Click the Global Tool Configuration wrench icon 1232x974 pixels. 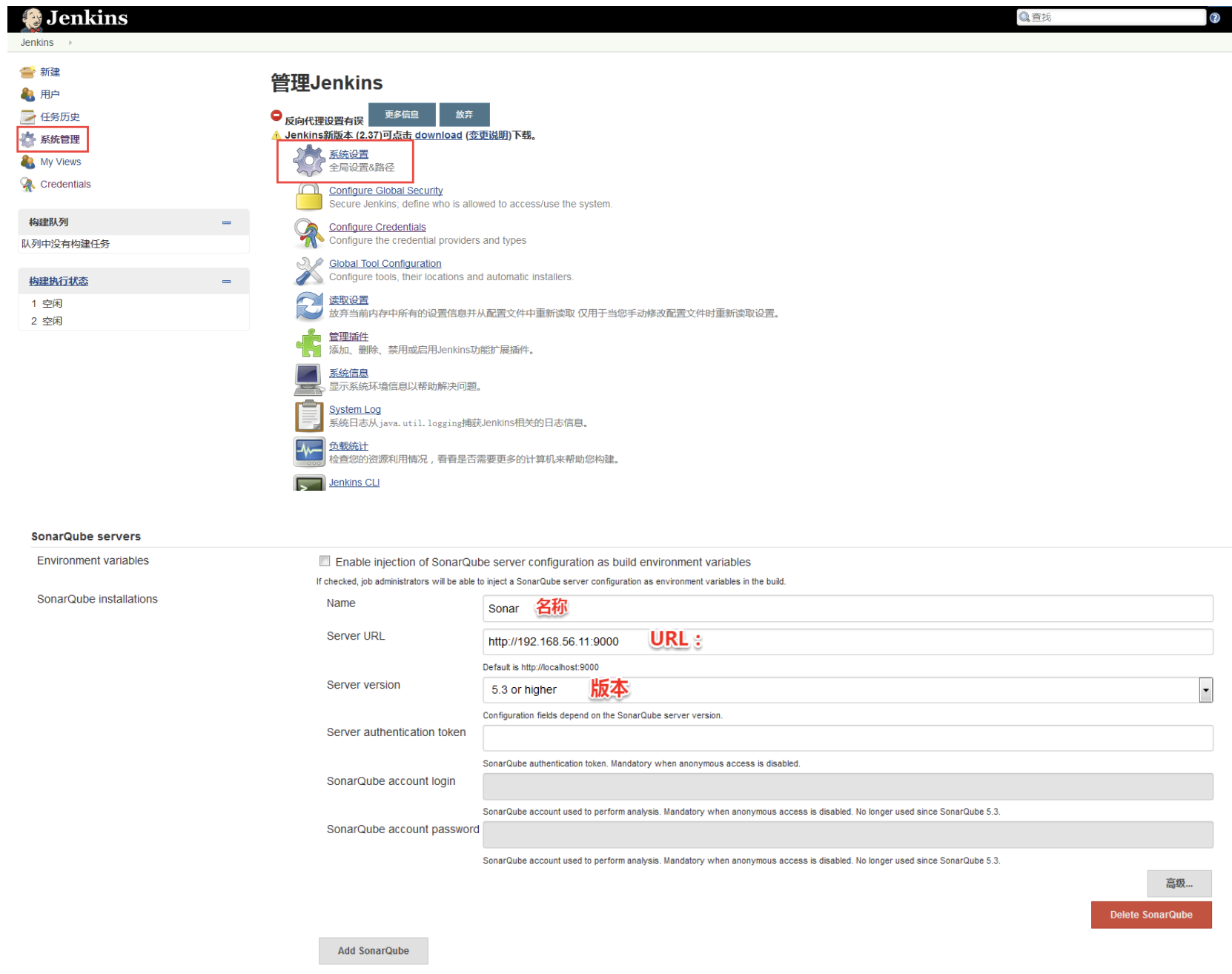309,271
